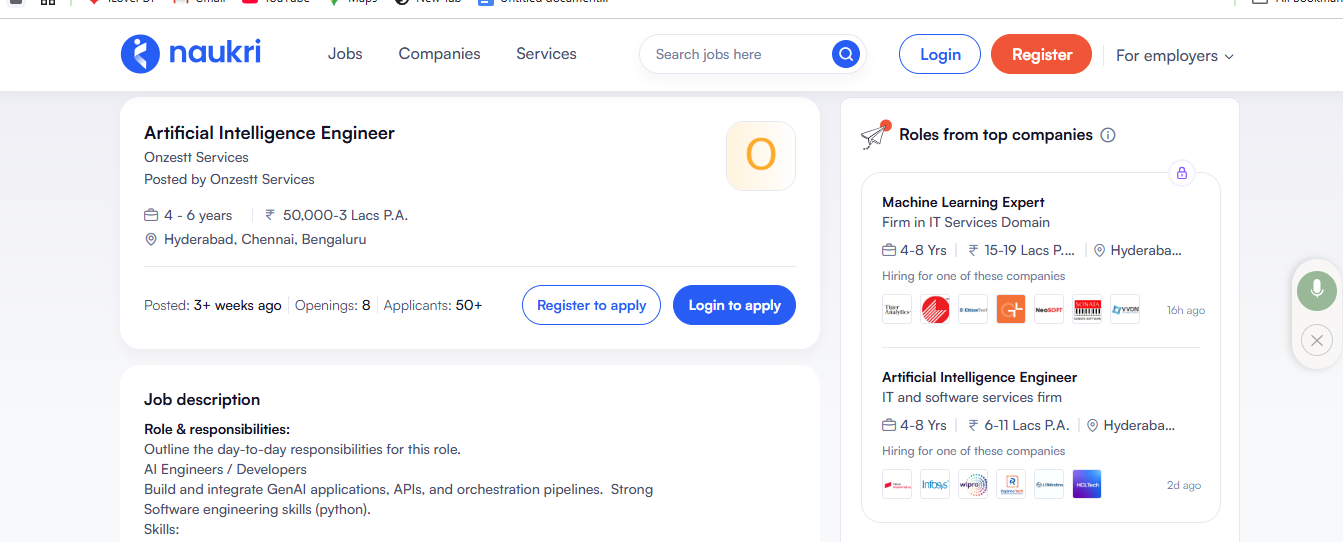Click the Naukri logo

point(190,54)
